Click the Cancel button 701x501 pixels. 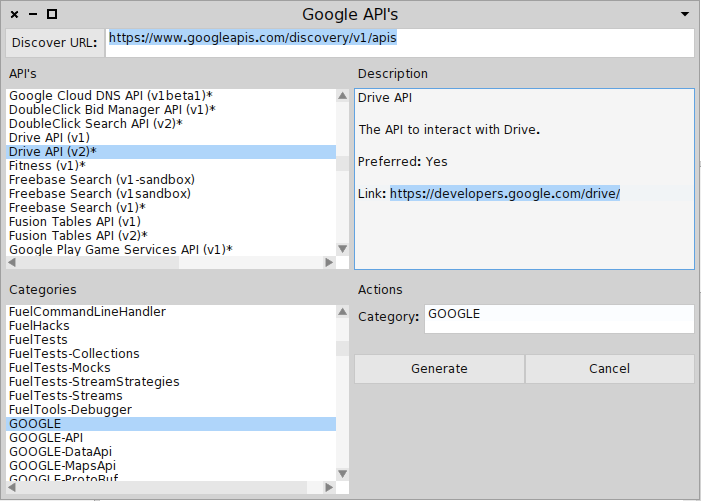tap(609, 369)
